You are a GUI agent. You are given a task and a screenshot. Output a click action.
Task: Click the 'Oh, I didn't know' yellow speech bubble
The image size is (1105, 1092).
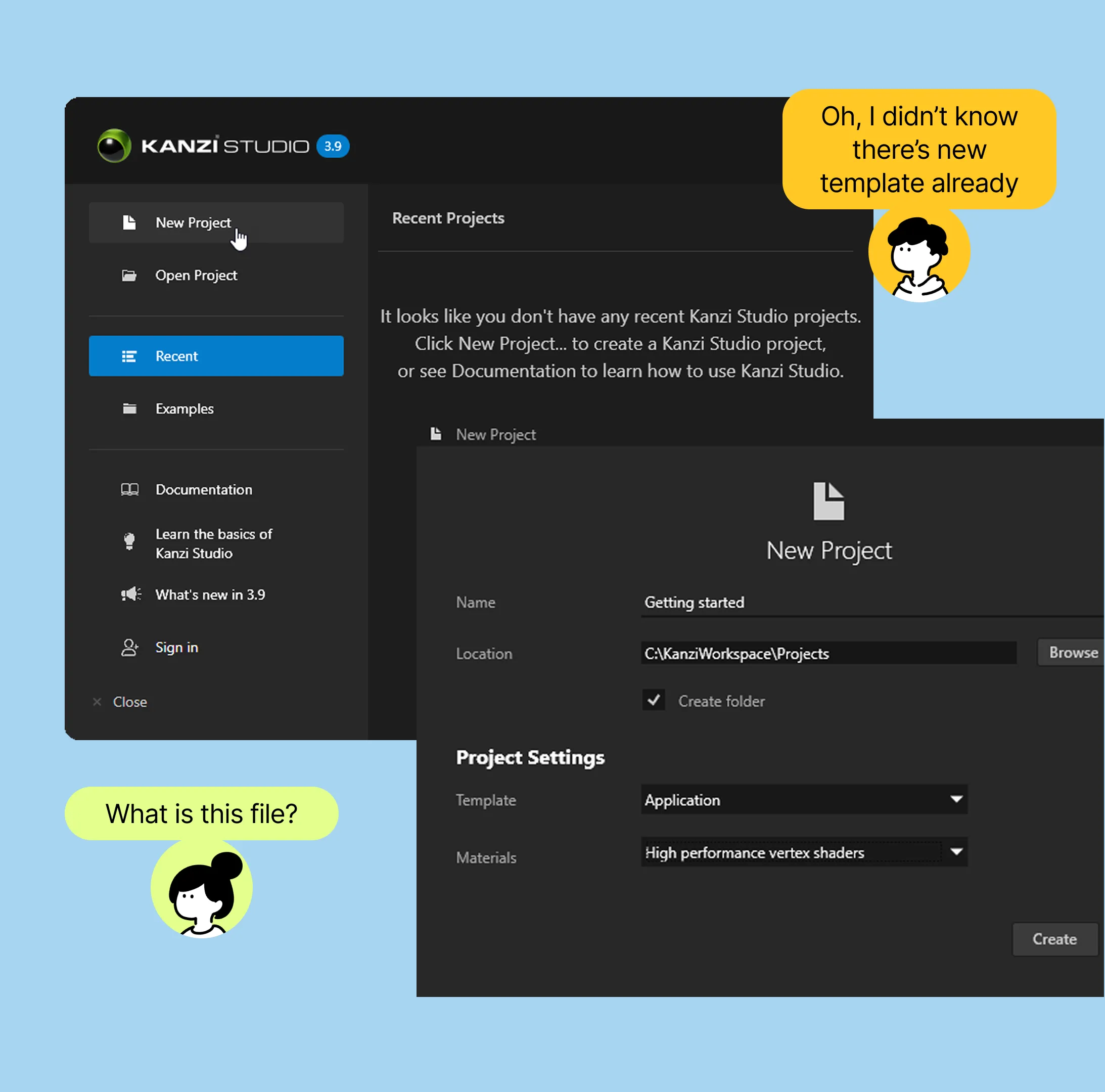pos(919,149)
